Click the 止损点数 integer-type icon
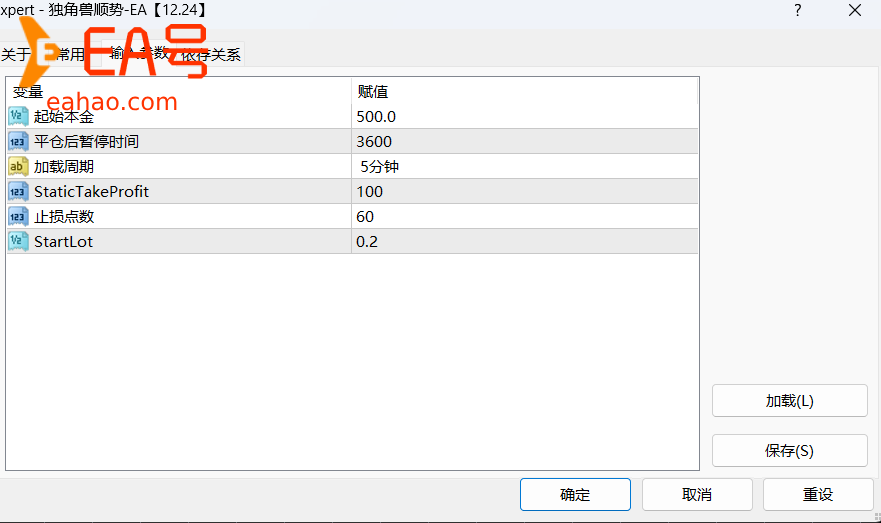Screen dimensions: 881x523 pos(18,216)
